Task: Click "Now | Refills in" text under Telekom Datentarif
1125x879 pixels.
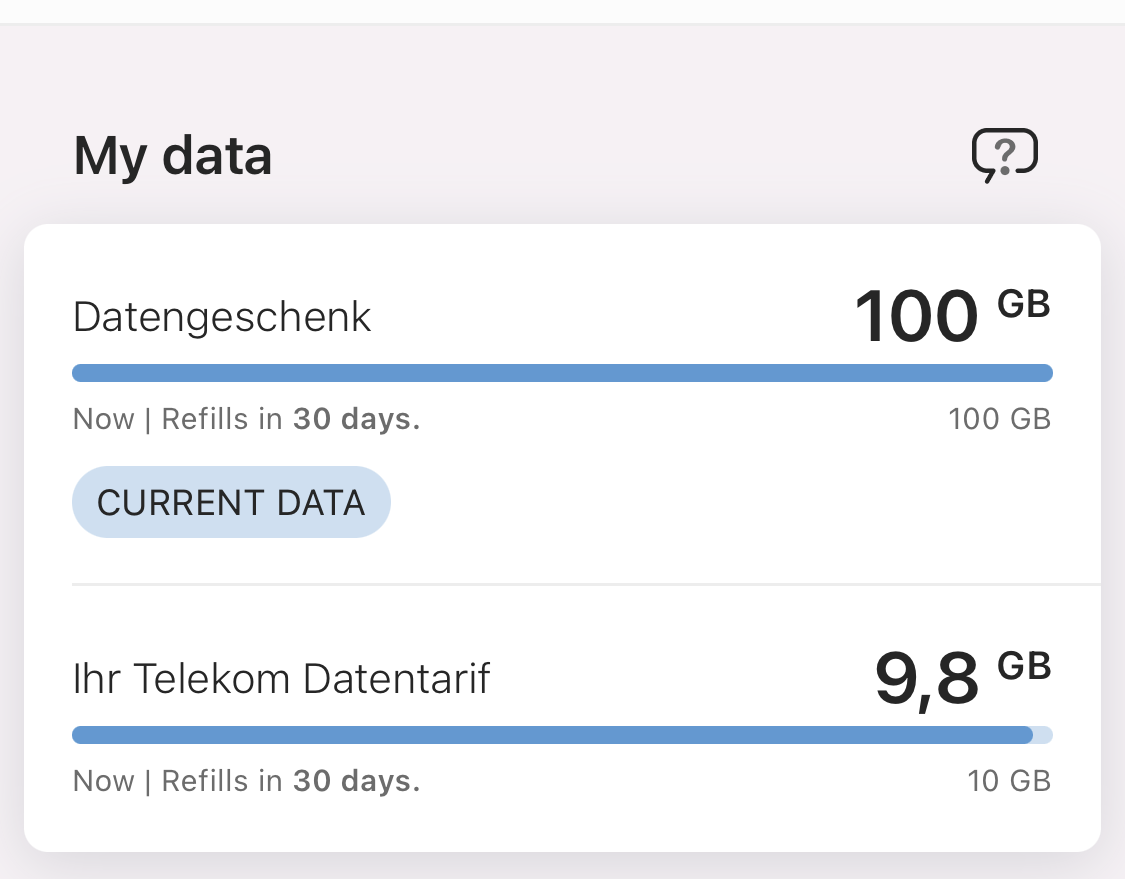Action: coord(178,780)
